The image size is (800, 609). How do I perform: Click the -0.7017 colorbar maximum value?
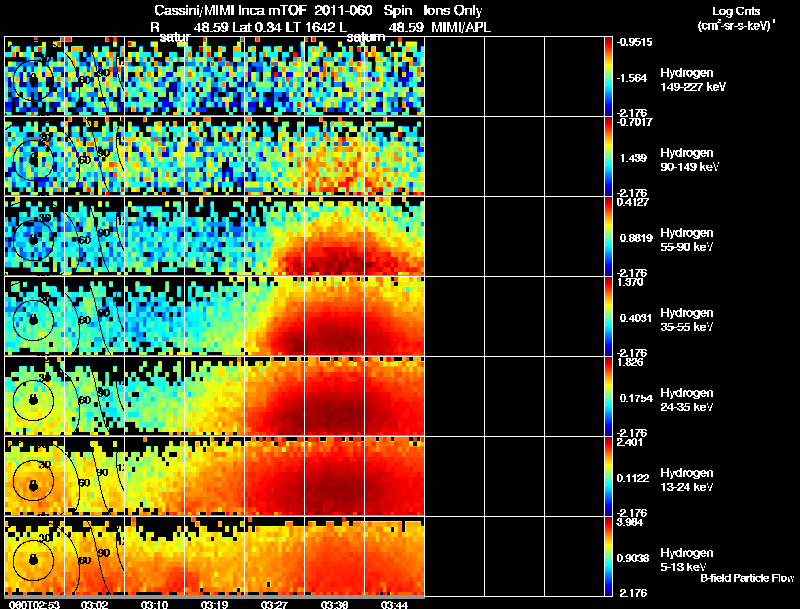[x=634, y=122]
